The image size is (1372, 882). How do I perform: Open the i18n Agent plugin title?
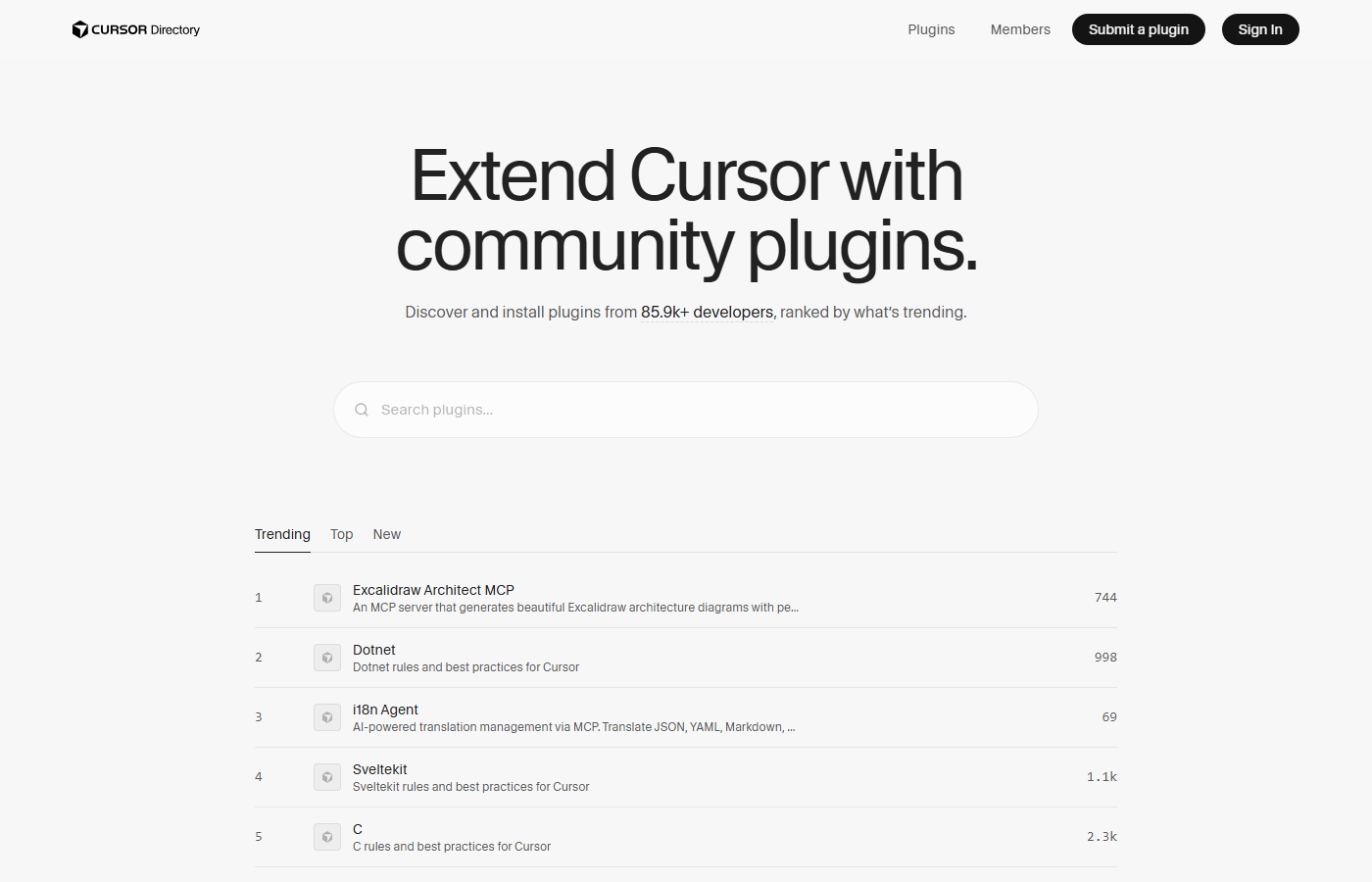385,710
